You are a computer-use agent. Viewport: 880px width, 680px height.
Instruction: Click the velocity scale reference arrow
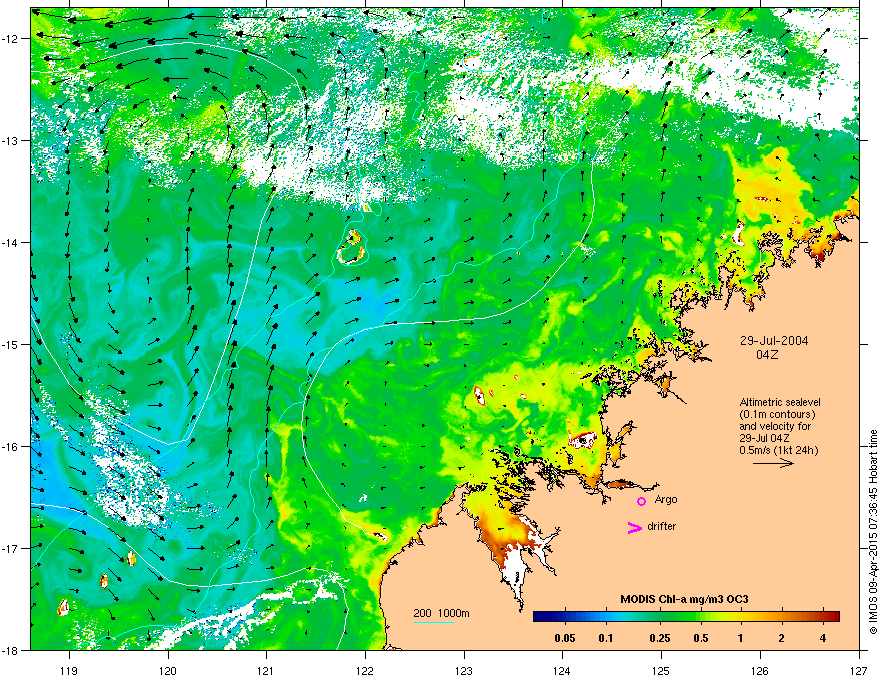coord(773,463)
